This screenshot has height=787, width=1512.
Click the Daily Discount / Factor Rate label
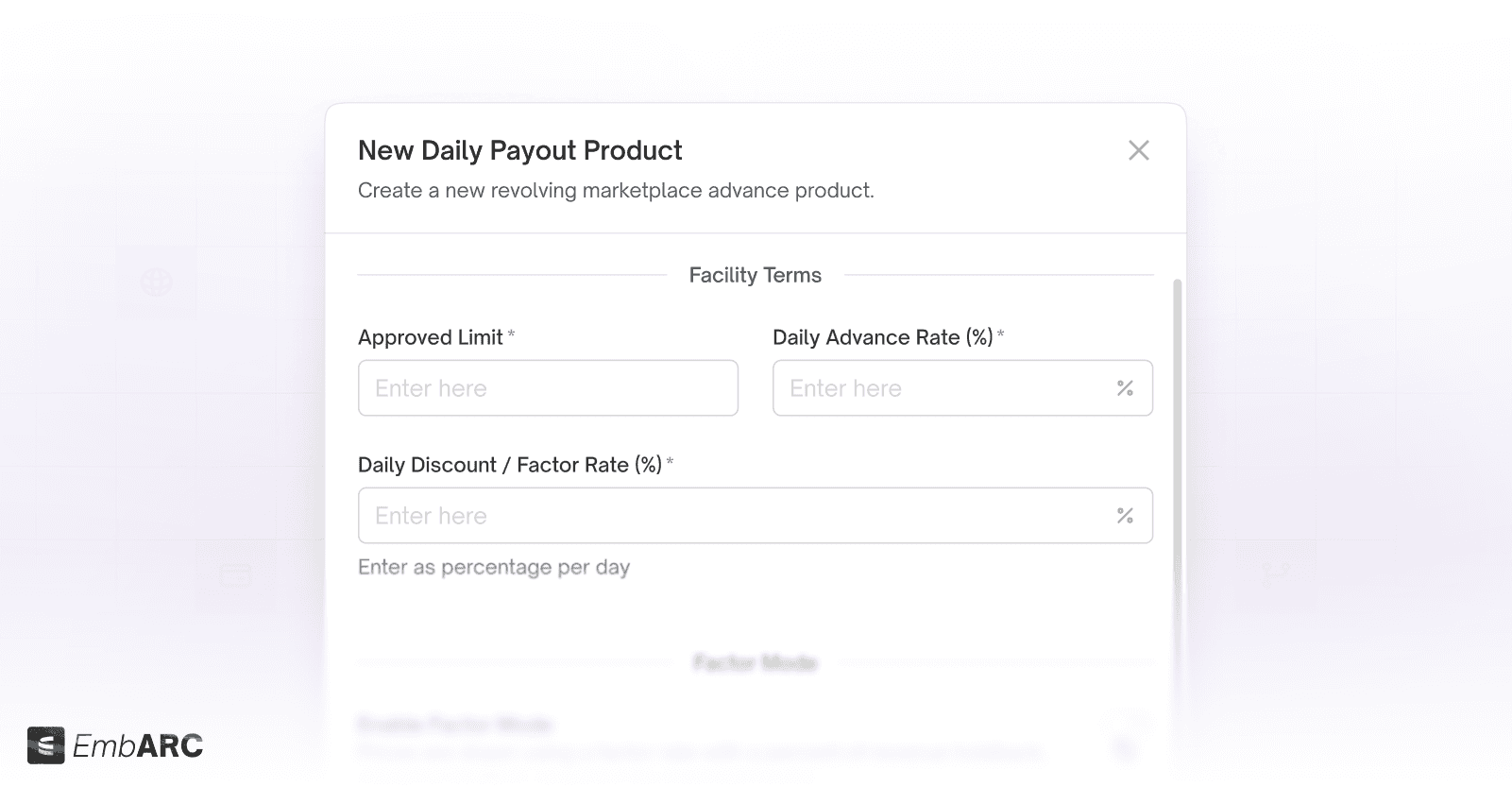510,465
